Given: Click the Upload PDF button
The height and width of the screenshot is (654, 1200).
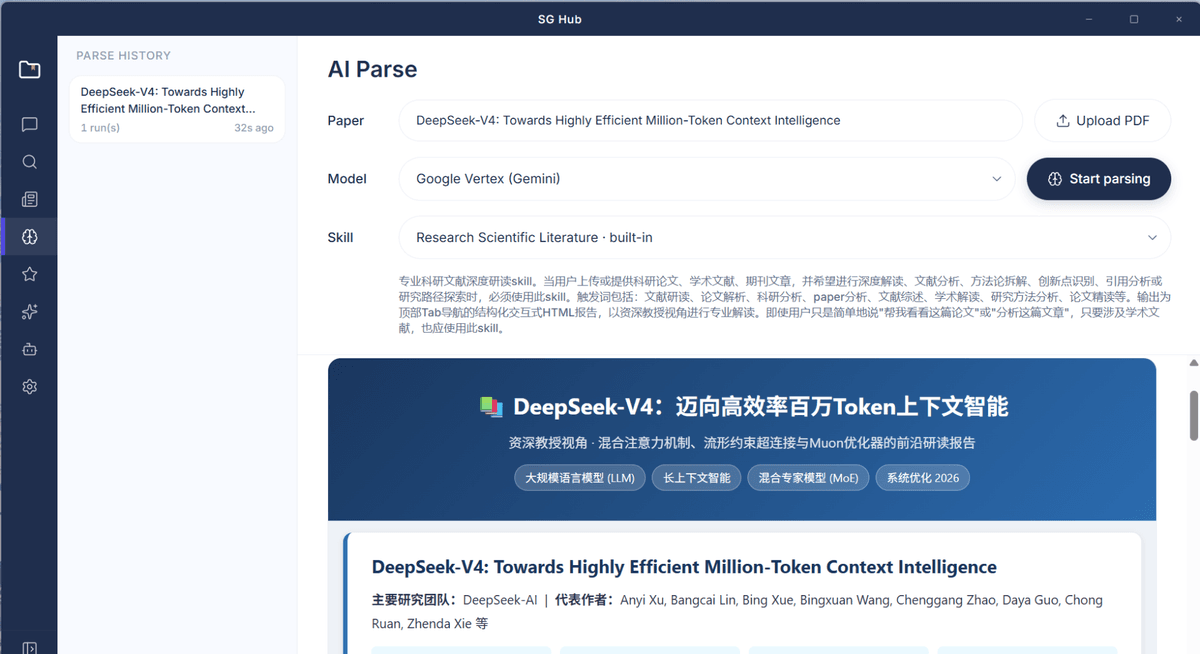Looking at the screenshot, I should [x=1102, y=121].
